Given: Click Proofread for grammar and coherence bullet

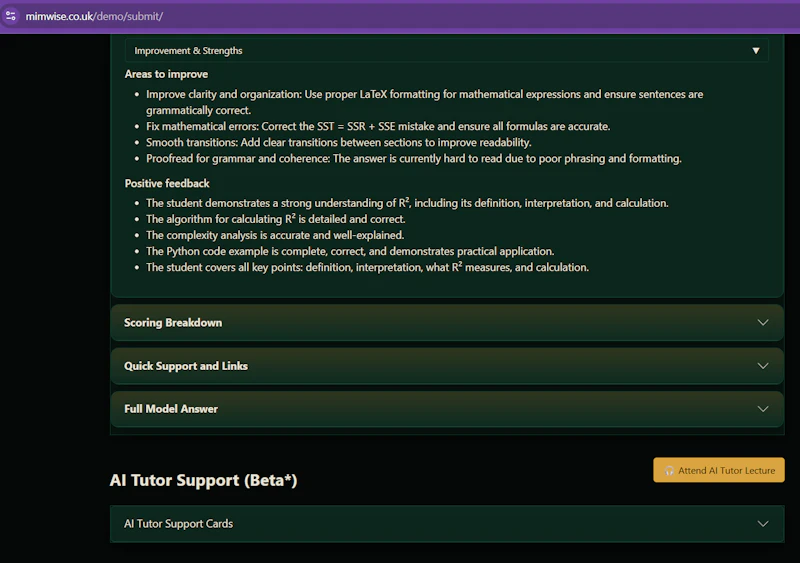Looking at the screenshot, I should 414,159.
